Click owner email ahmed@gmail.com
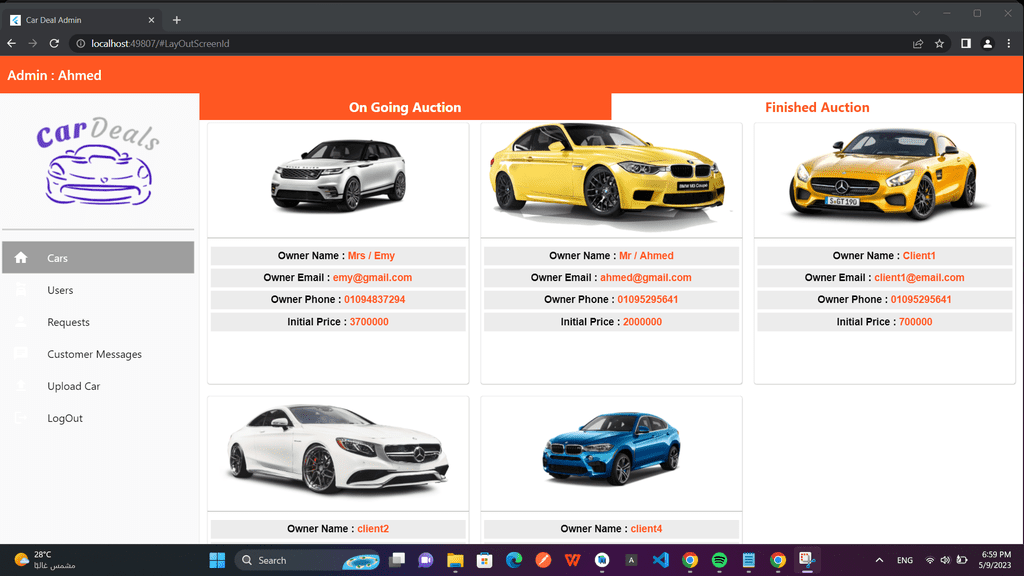1024x576 pixels. pyautogui.click(x=646, y=278)
